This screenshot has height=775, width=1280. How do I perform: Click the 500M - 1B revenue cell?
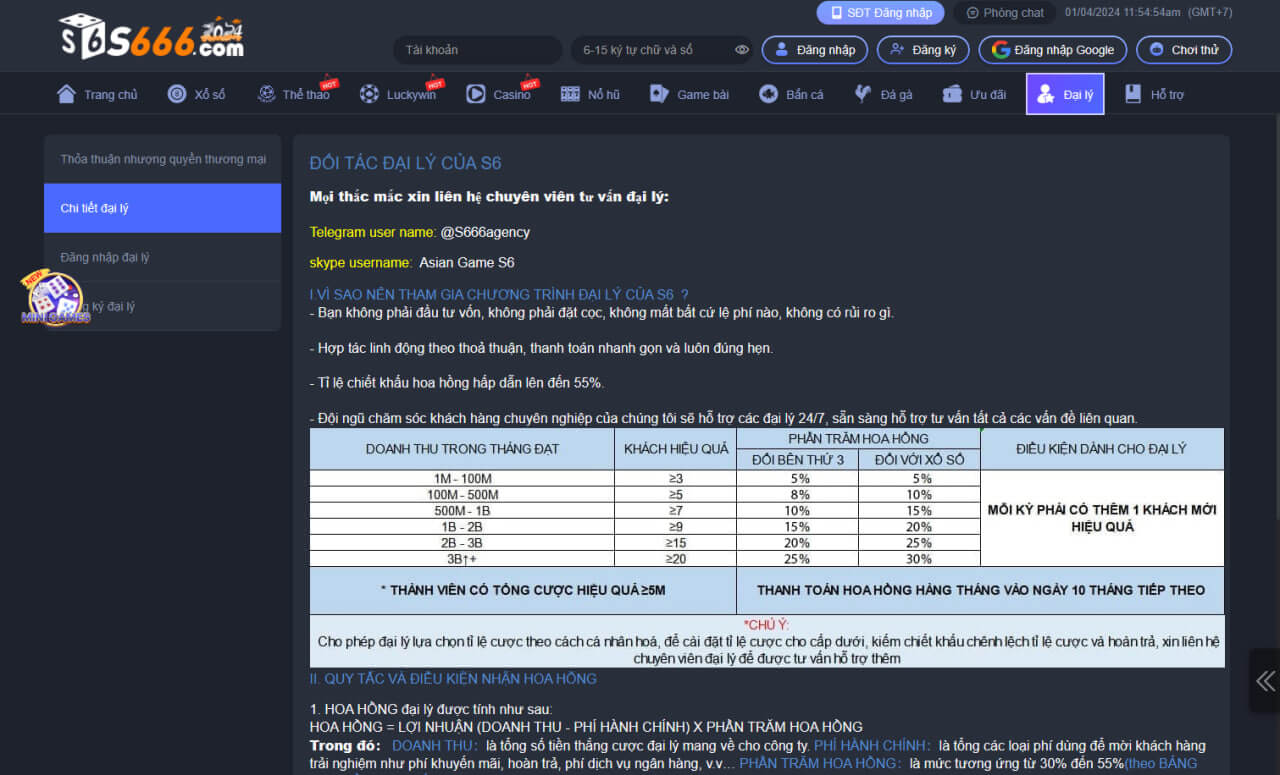462,510
